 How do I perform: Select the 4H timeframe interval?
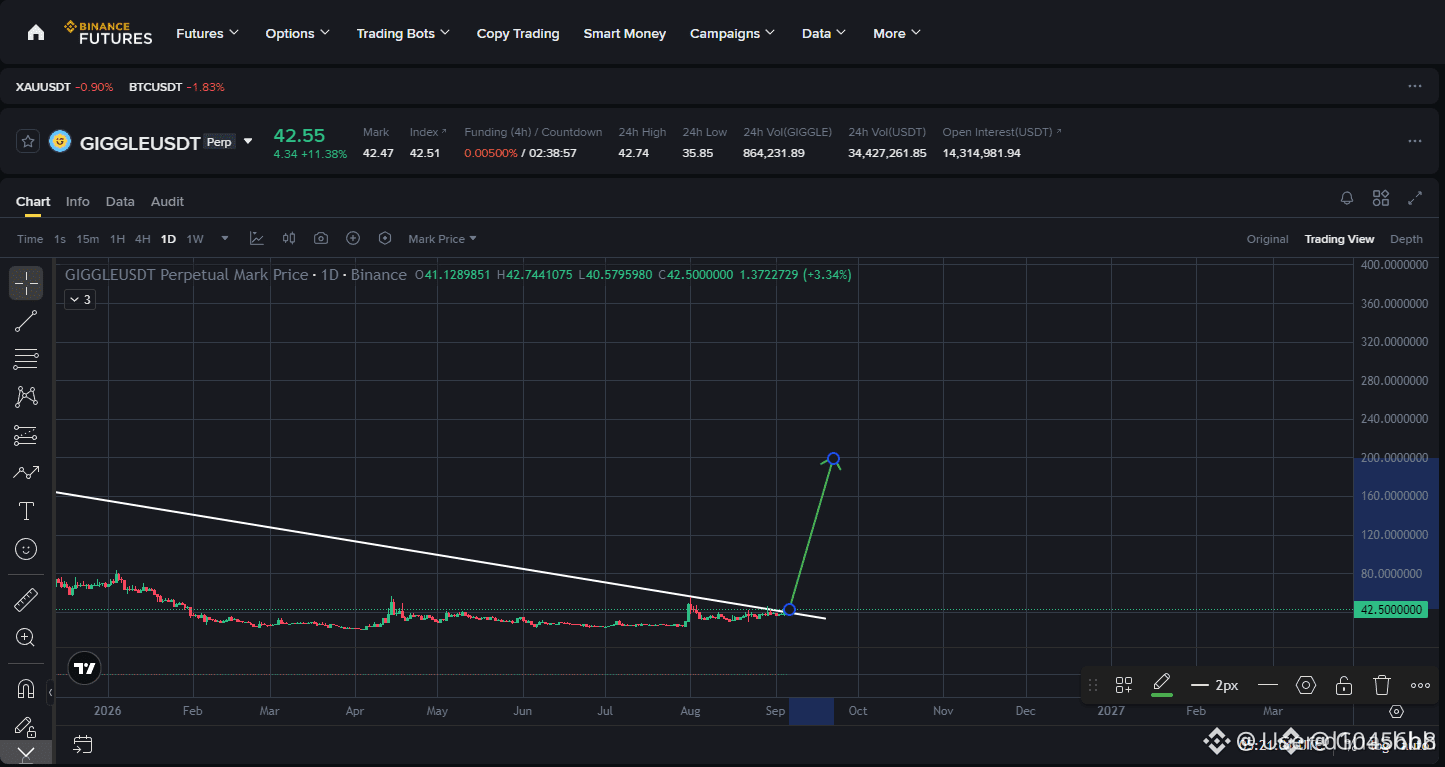click(142, 239)
